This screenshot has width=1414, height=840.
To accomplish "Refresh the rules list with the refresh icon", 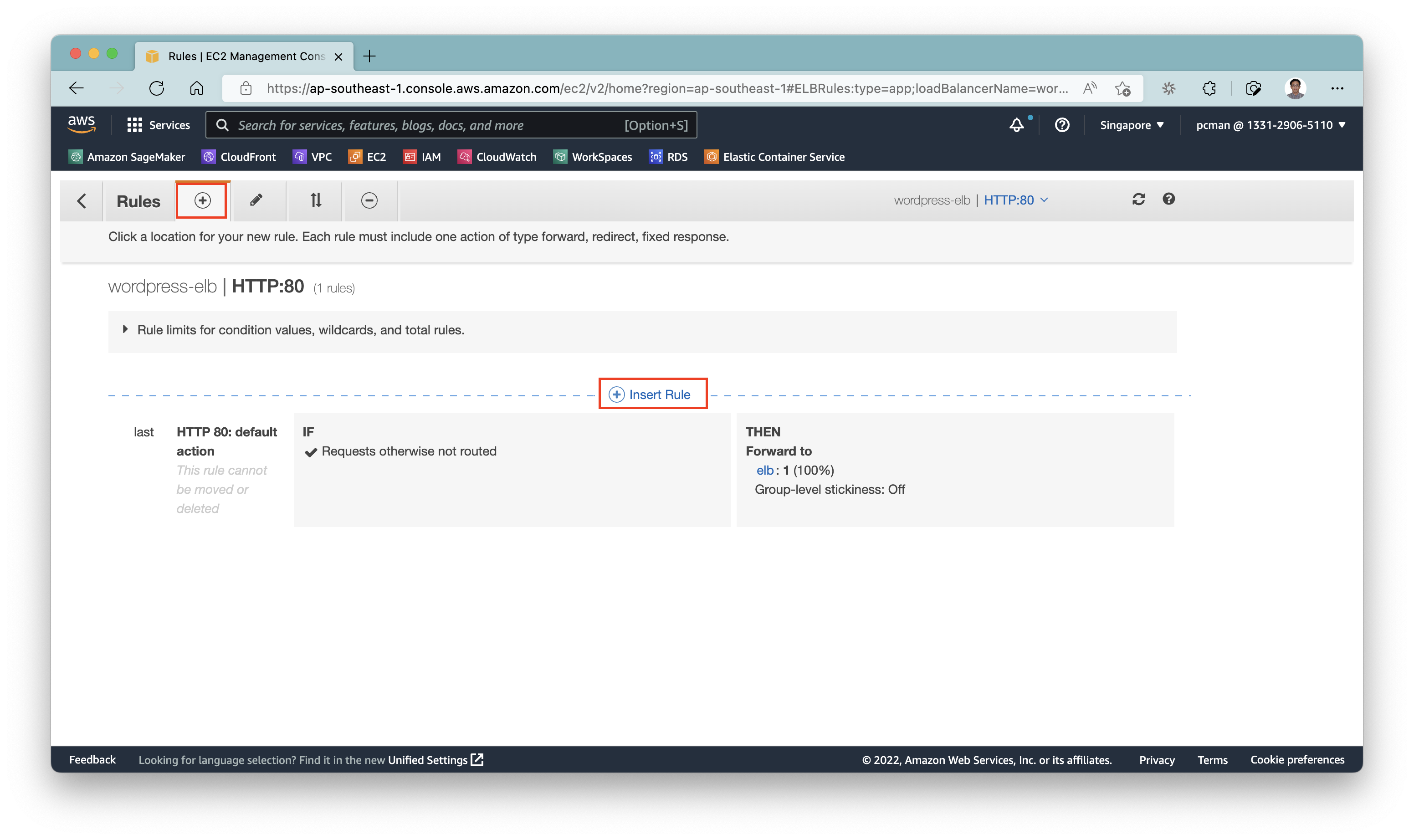I will 1138,199.
